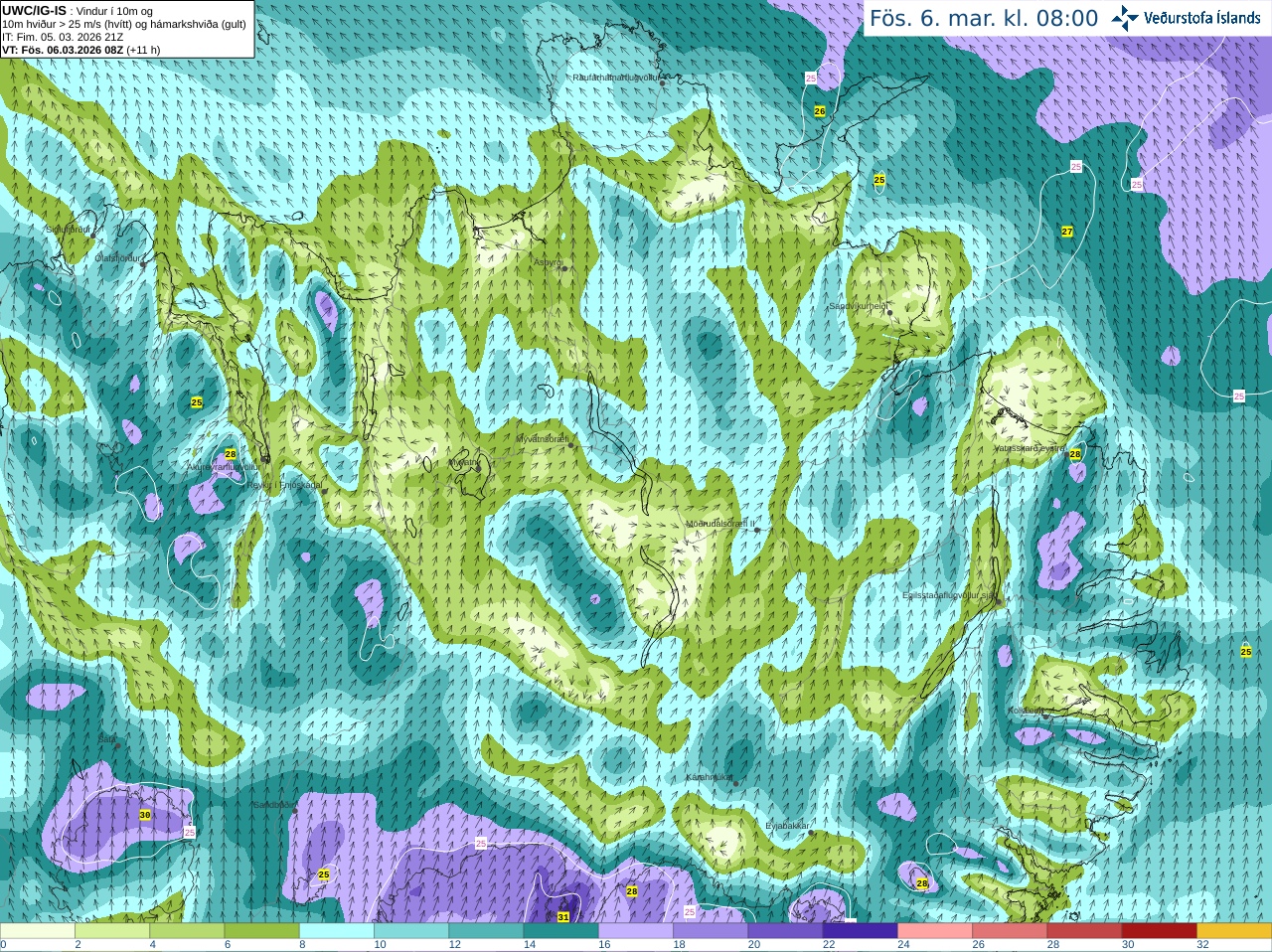Click the 16–18 m/s legend swatch
This screenshot has width=1272, height=952.
(x=636, y=931)
